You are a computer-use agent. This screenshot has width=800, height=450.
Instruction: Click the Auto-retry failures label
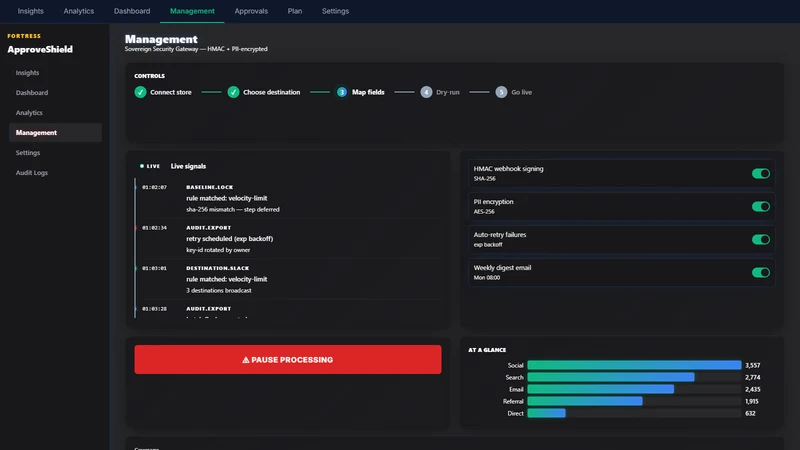click(x=499, y=235)
